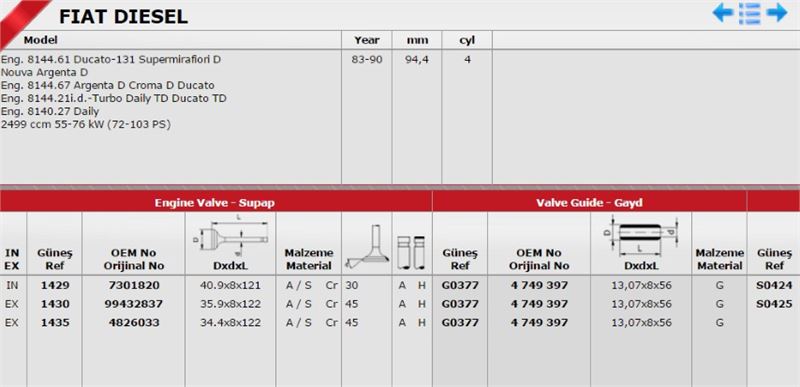The width and height of the screenshot is (800, 387).
Task: Click the IN EX column header
Action: (12, 259)
